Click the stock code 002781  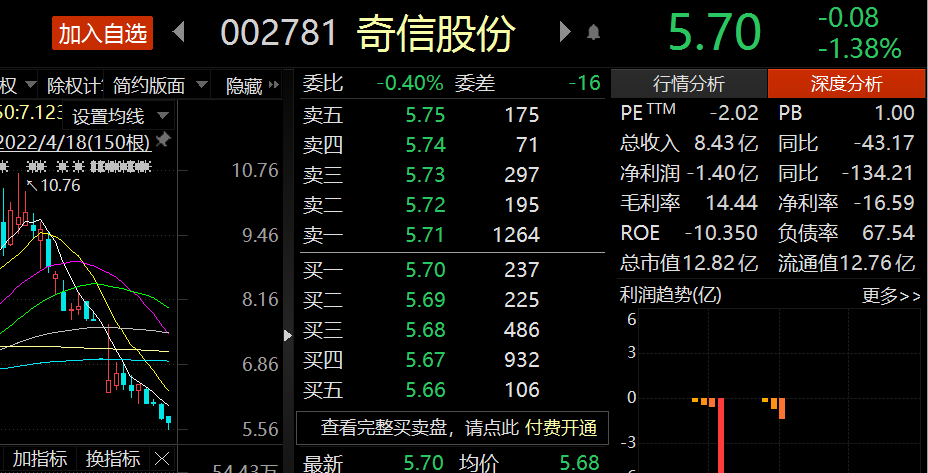click(279, 33)
